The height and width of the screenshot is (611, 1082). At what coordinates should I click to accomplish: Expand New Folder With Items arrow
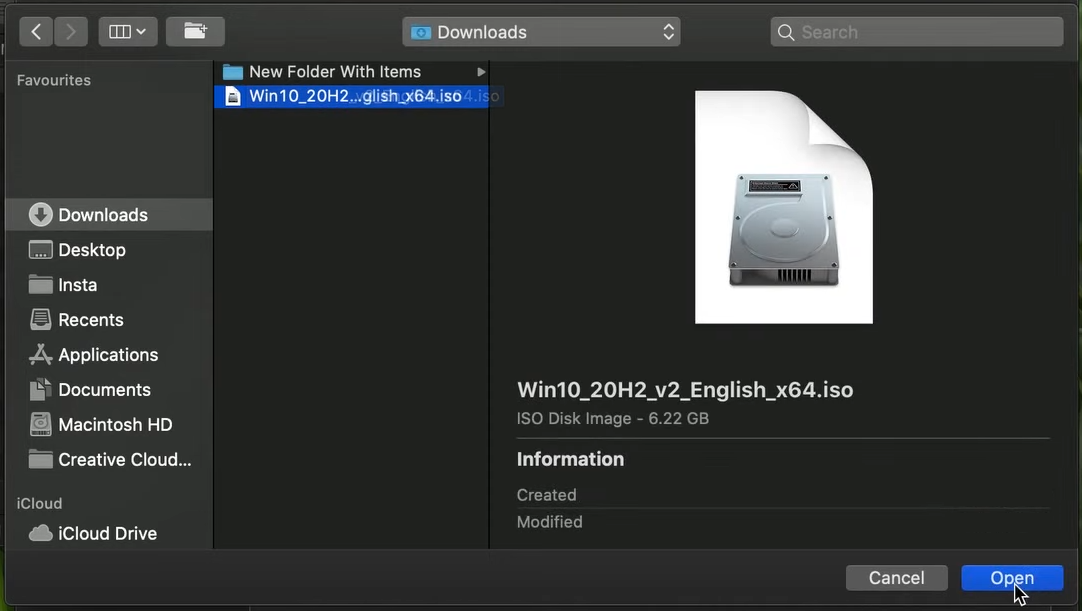481,72
